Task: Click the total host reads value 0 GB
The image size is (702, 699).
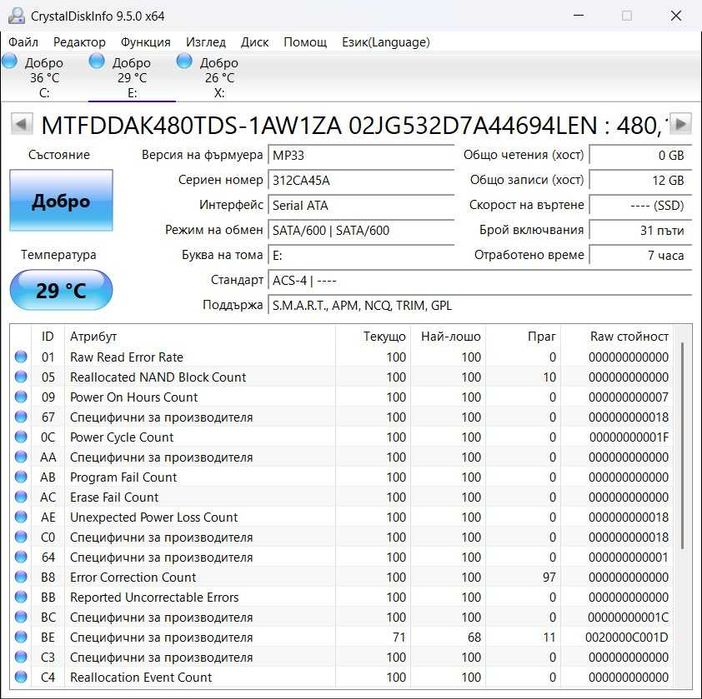Action: tap(641, 155)
